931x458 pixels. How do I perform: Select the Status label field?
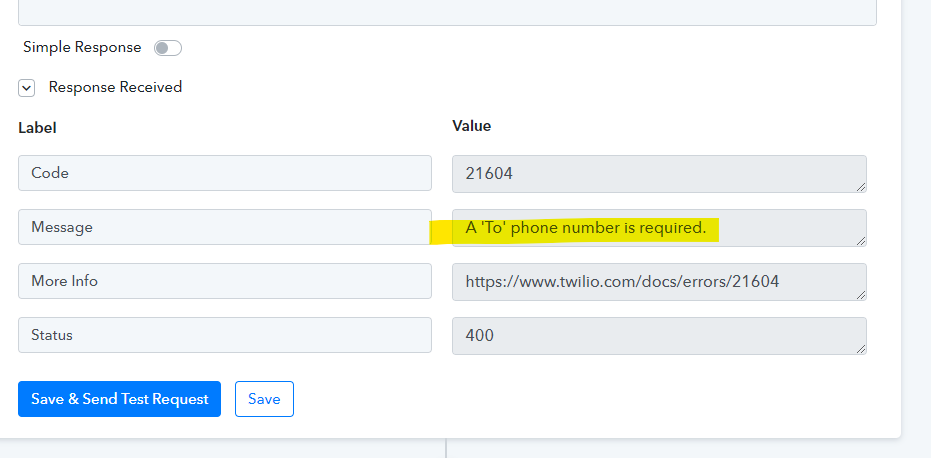(225, 335)
